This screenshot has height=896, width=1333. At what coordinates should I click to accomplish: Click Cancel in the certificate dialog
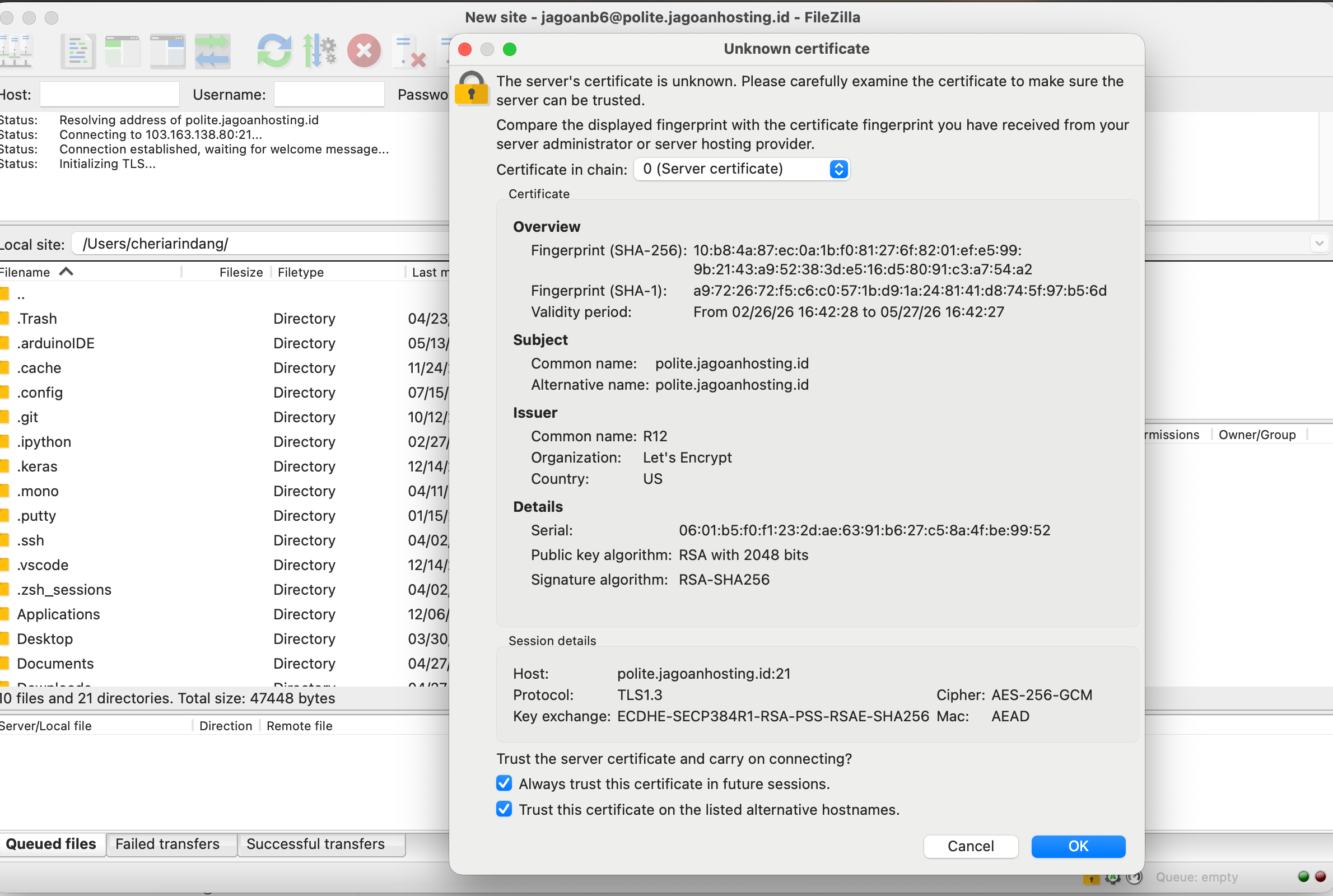(x=970, y=846)
